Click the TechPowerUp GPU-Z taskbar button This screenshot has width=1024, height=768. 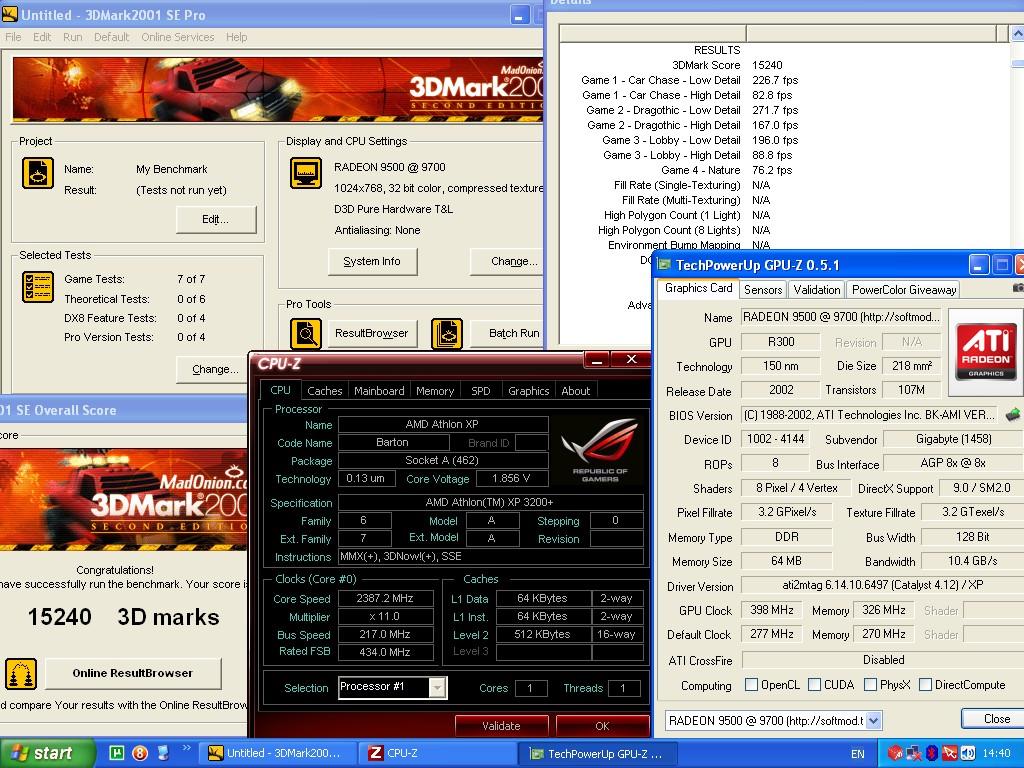click(598, 753)
